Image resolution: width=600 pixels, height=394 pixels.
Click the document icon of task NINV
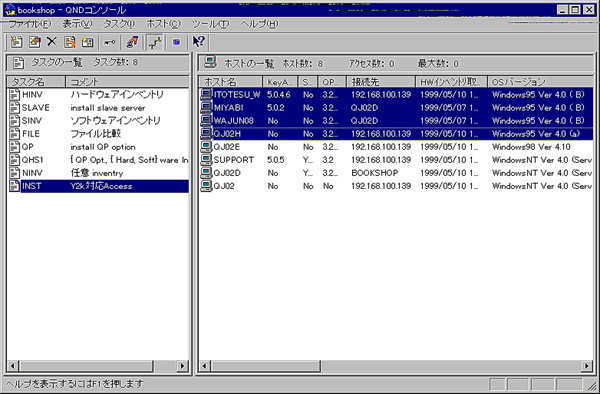[15, 173]
